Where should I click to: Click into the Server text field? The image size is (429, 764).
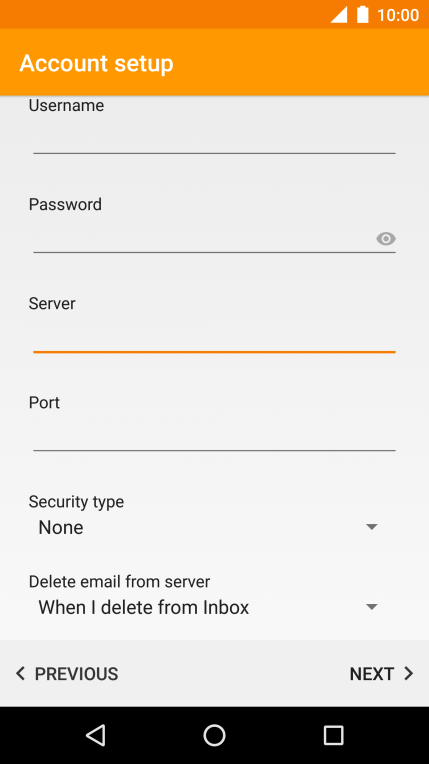(214, 337)
